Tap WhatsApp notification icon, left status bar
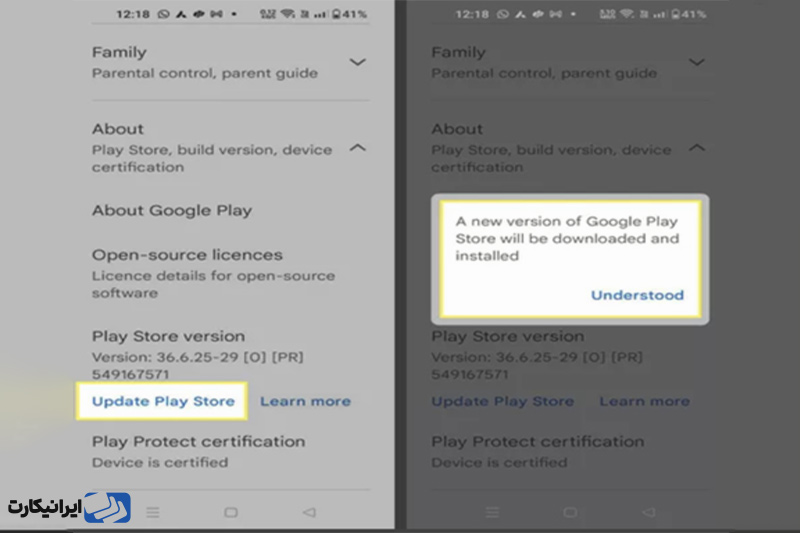800x533 pixels. (163, 14)
